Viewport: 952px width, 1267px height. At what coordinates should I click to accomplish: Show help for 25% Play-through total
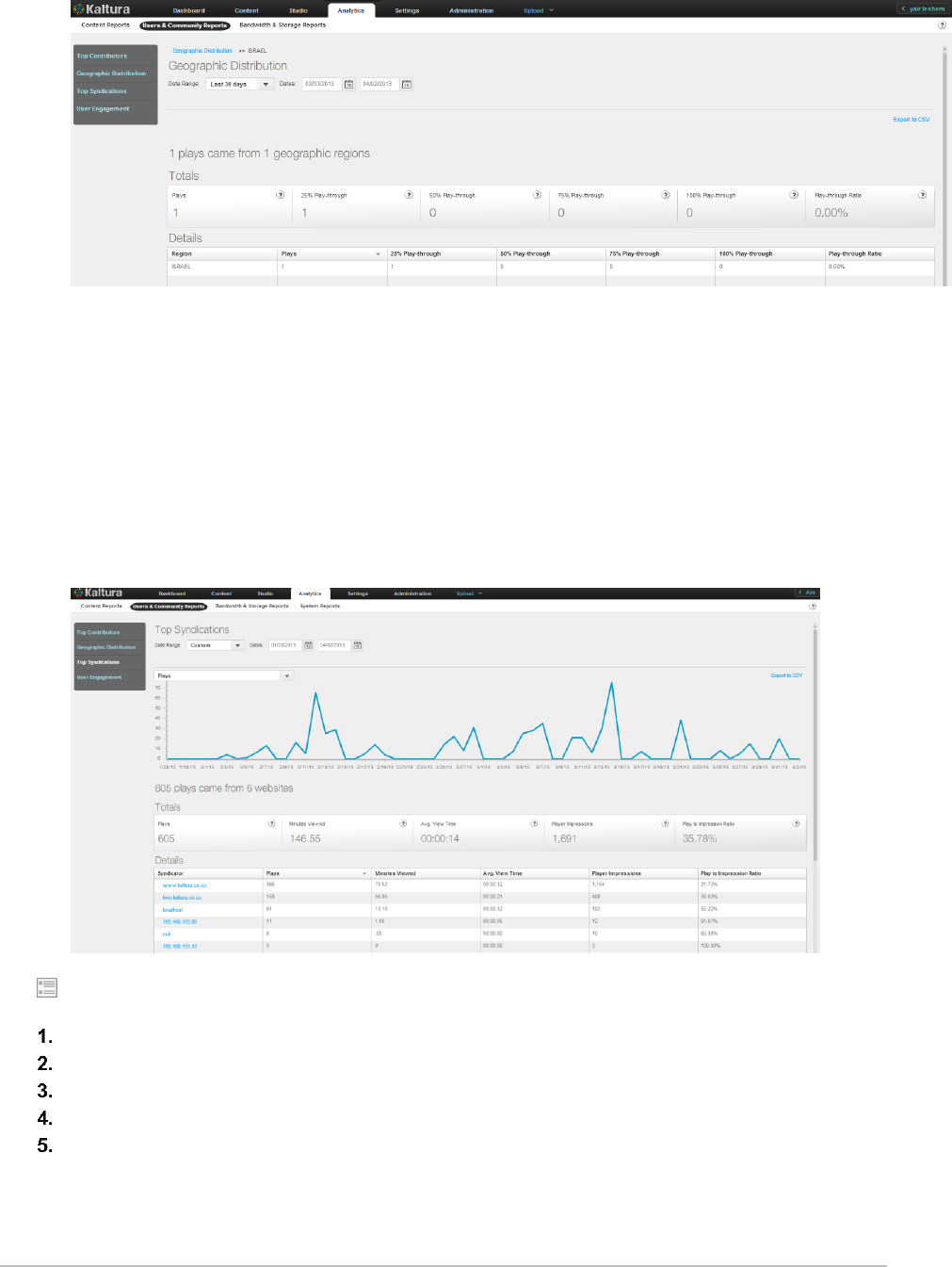tap(409, 195)
